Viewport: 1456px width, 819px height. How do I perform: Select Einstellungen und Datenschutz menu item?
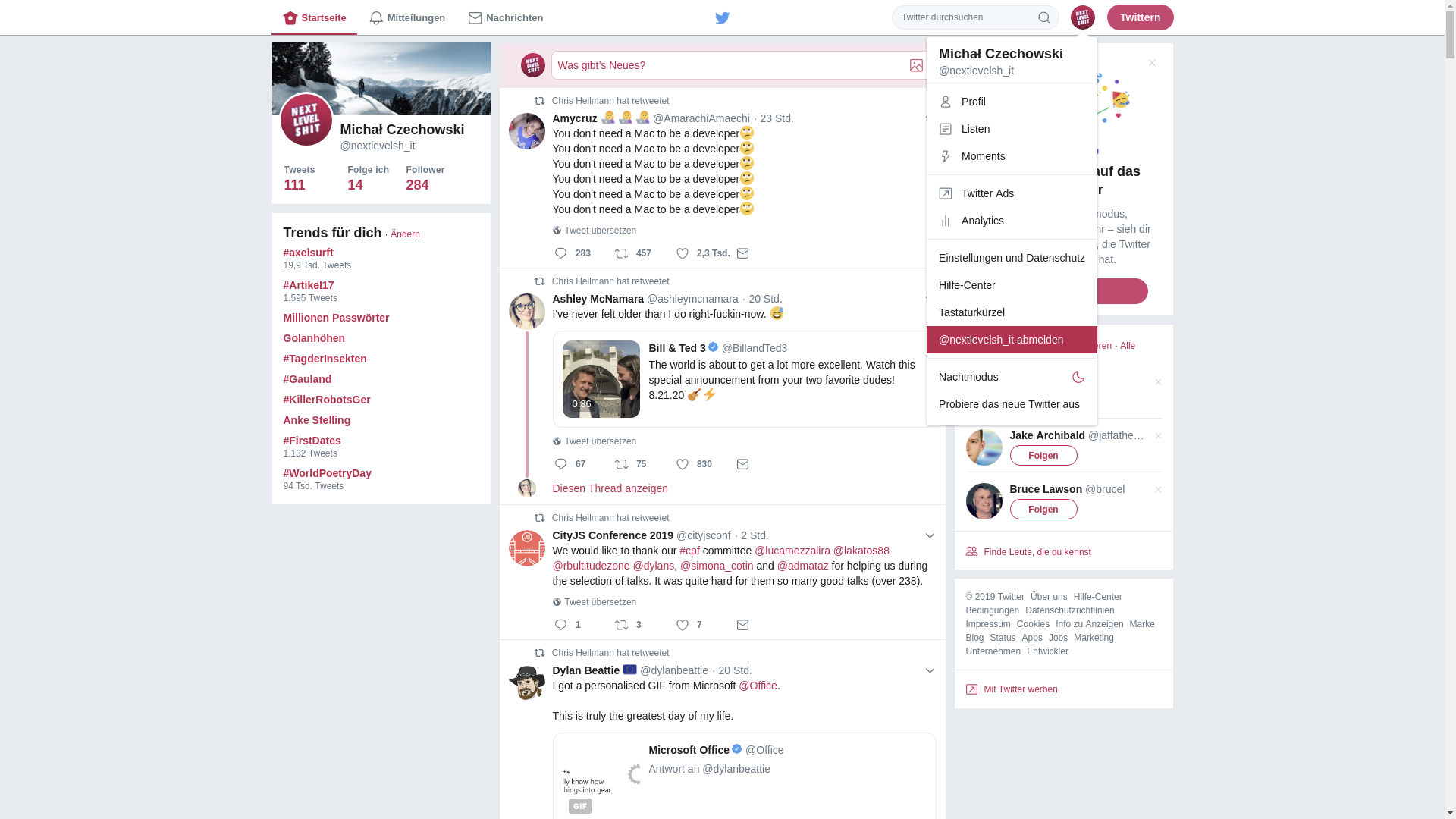(x=1011, y=258)
